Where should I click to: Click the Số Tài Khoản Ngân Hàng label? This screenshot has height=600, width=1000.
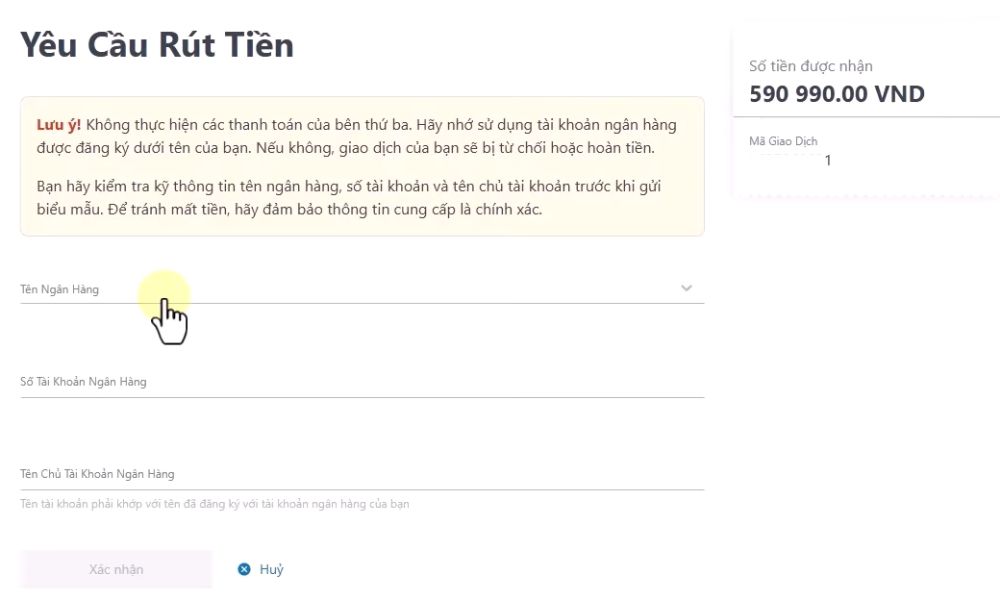pos(83,381)
